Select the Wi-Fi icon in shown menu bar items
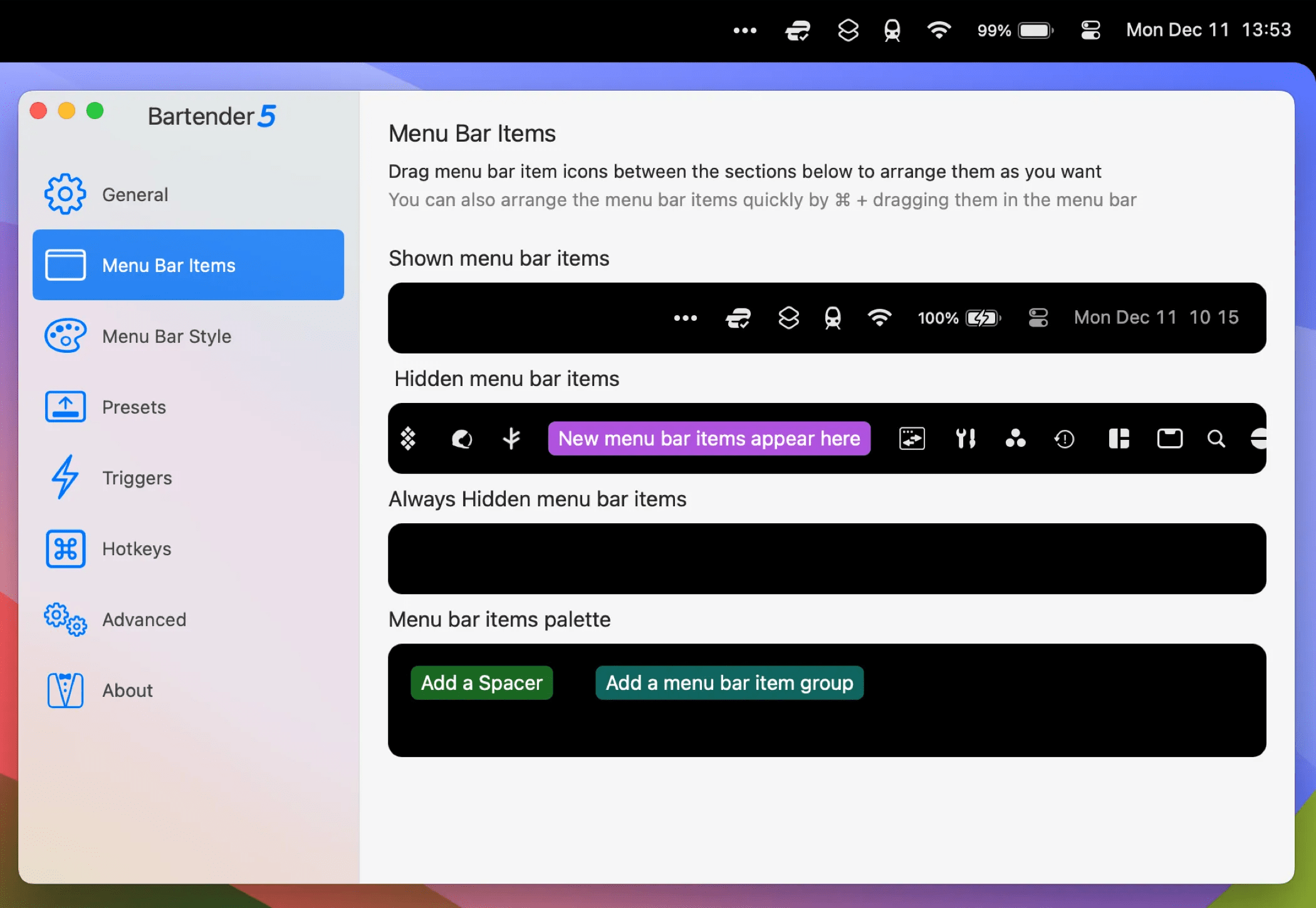Screen dimensions: 1316x908 881,318
